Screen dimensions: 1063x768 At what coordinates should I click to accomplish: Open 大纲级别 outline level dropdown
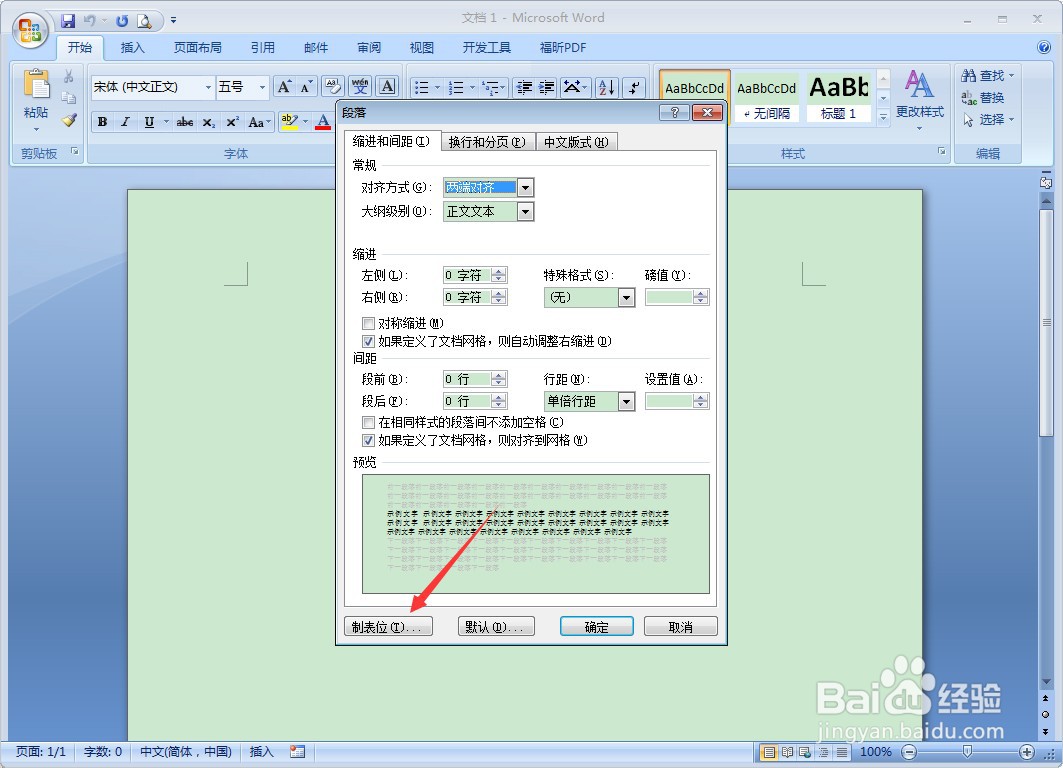click(x=525, y=212)
